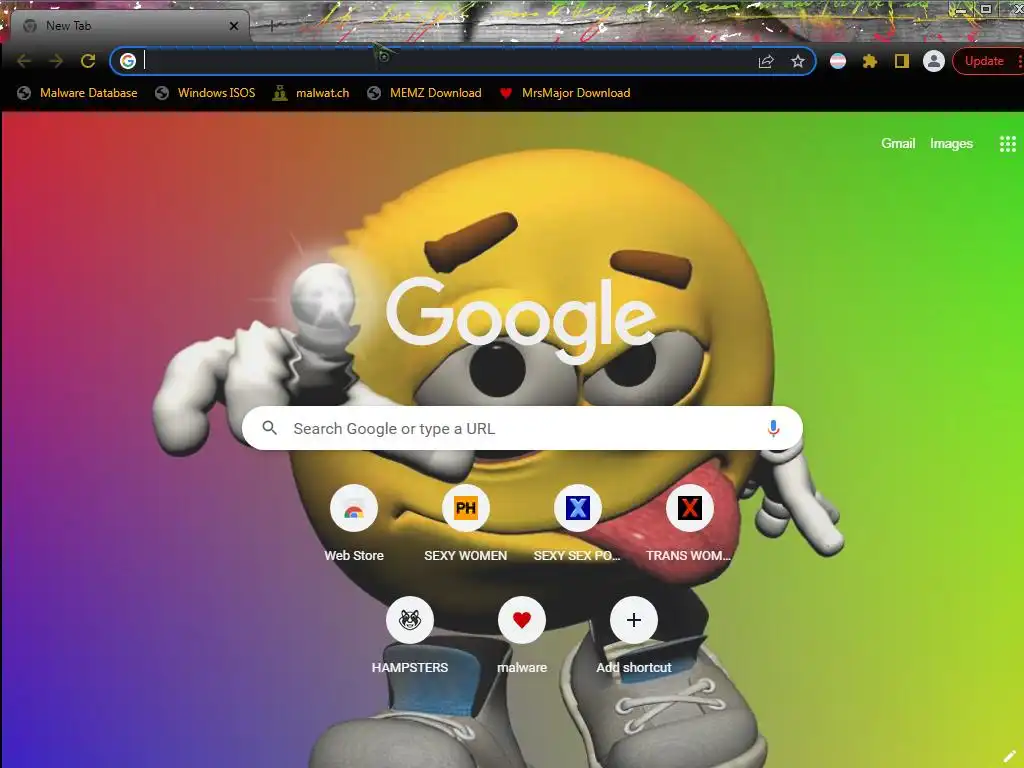Go back with the back arrow
The image size is (1024, 768).
24,61
